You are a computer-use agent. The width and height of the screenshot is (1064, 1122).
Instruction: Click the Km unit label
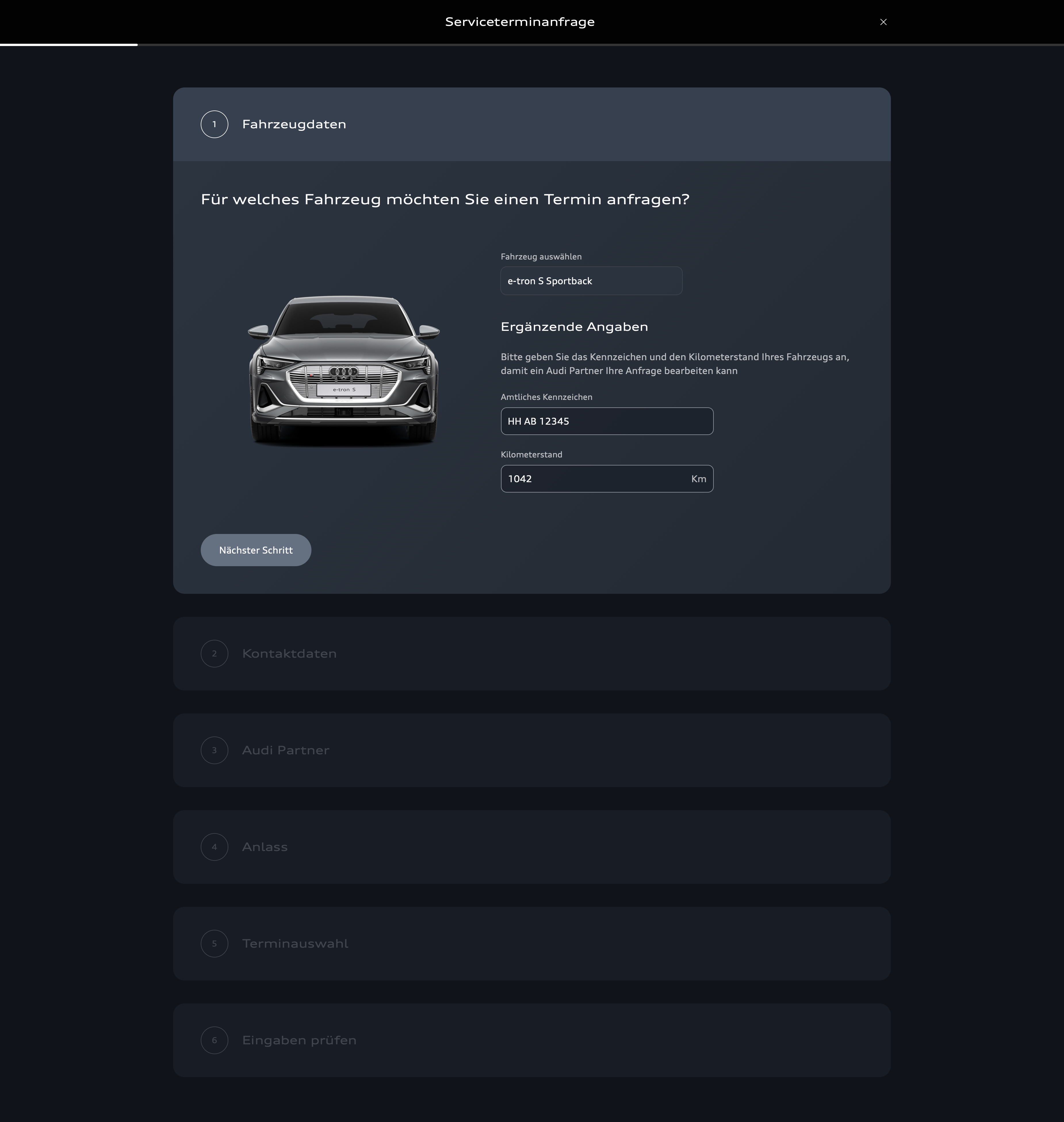click(698, 479)
